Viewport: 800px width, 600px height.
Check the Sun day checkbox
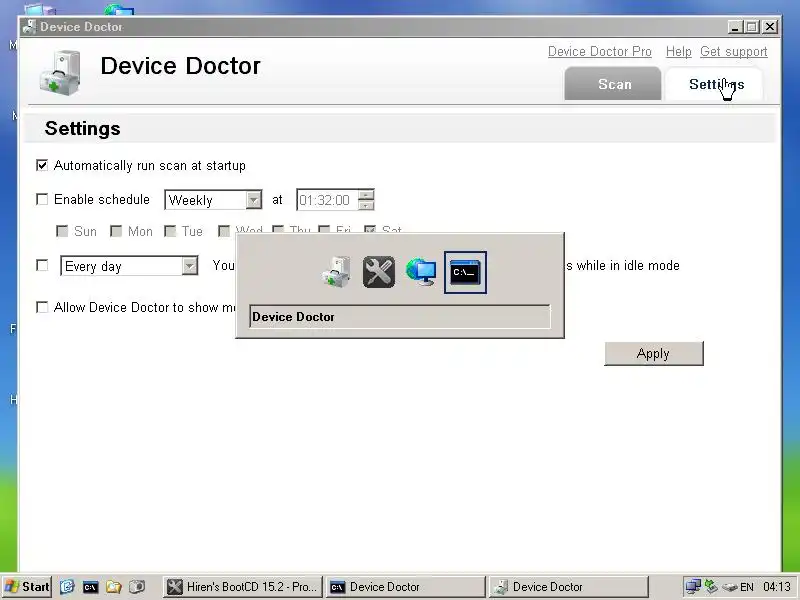pos(62,231)
